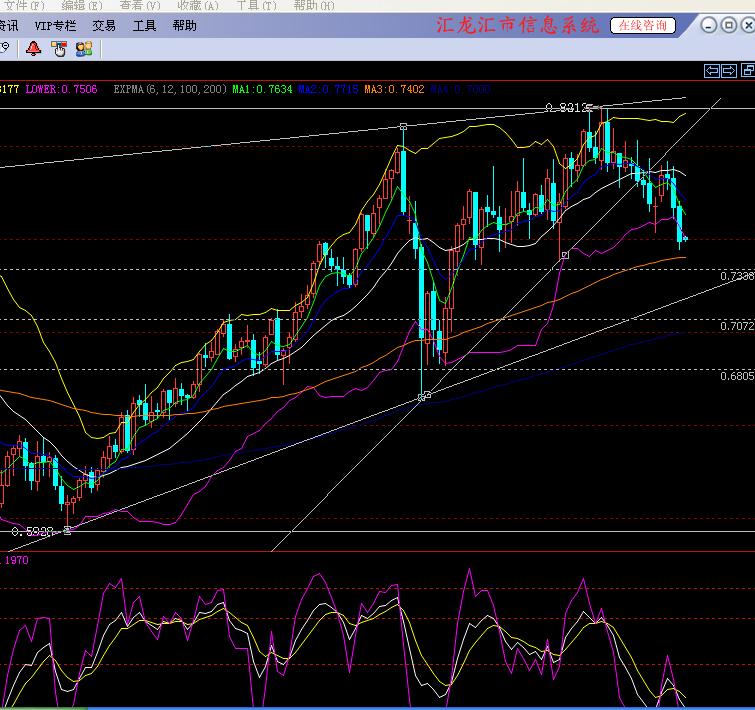Image resolution: width=755 pixels, height=710 pixels.
Task: Click the red alarm bell icon
Action: pos(33,49)
